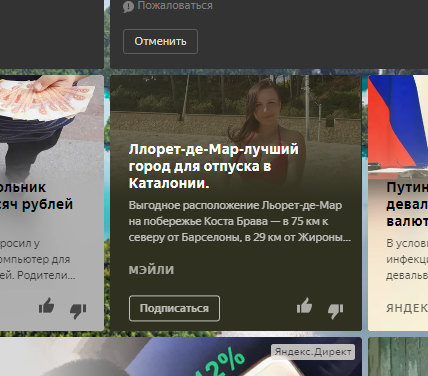Like the рублей article card
This screenshot has height=376, width=428.
coord(46,306)
